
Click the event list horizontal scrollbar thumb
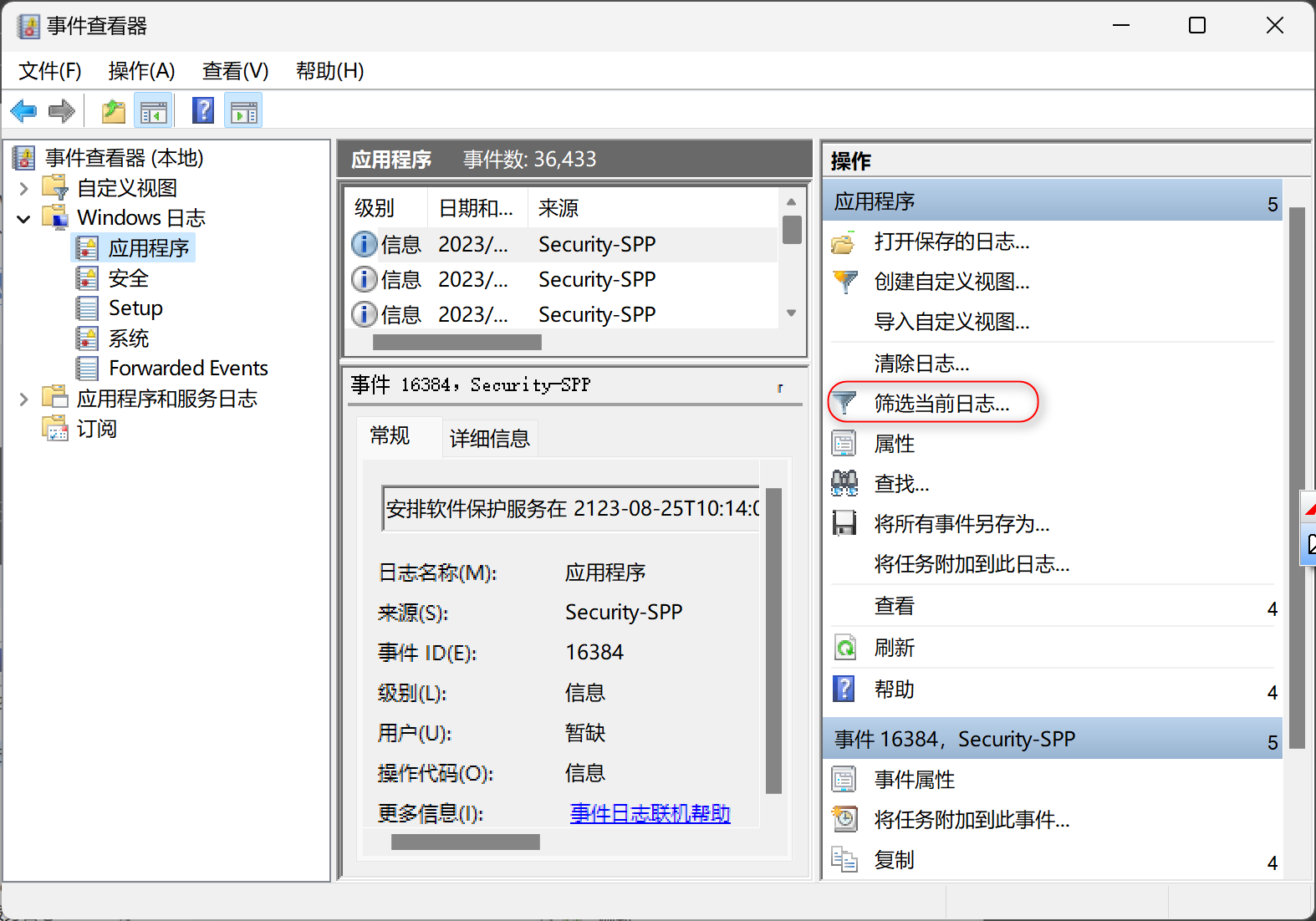pyautogui.click(x=457, y=342)
